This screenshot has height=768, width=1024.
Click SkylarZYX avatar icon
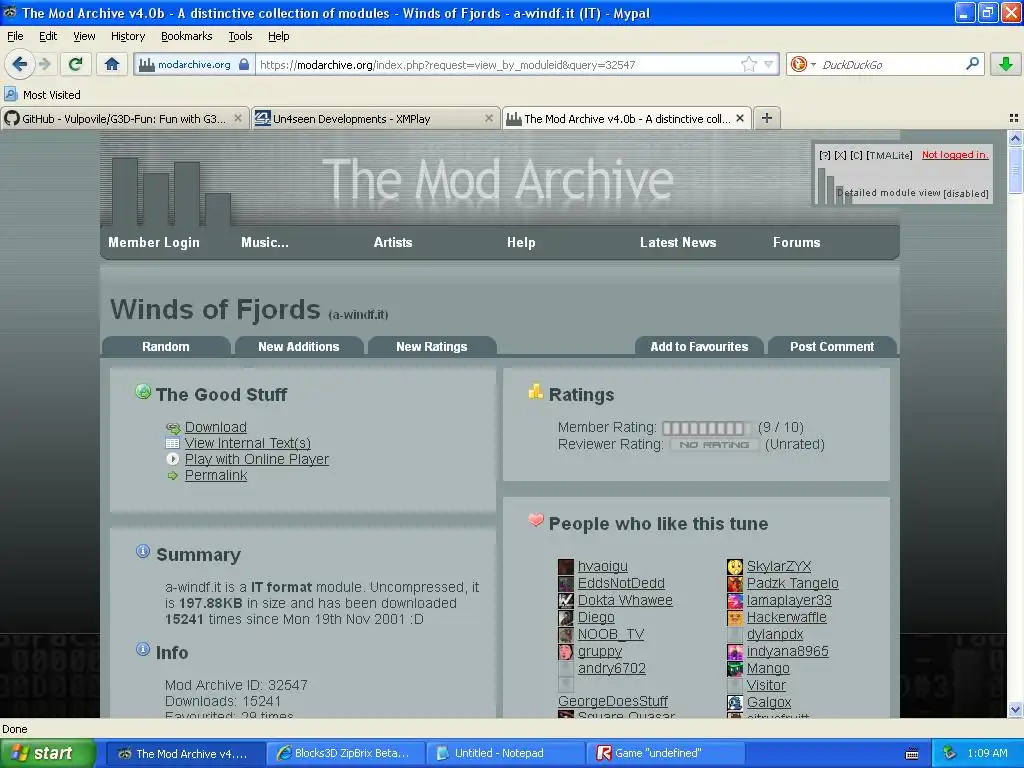coord(735,566)
